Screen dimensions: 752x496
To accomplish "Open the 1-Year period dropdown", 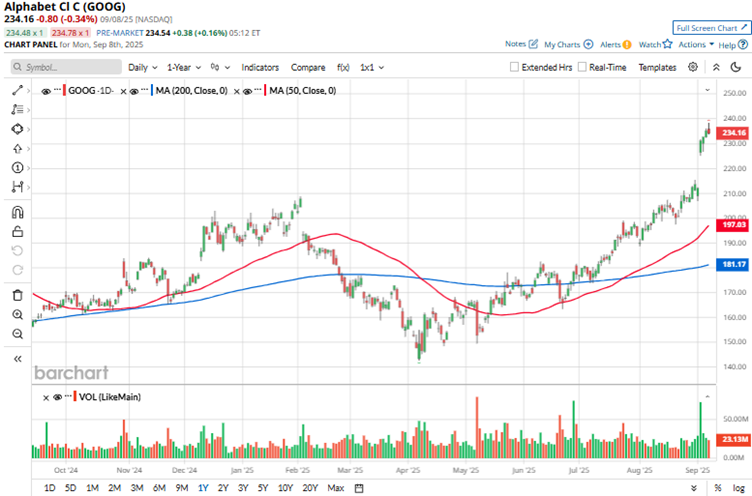I will click(184, 67).
